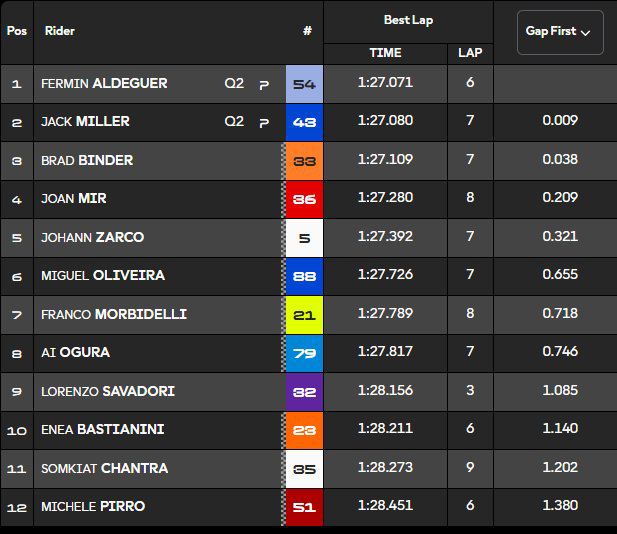The height and width of the screenshot is (534, 617).
Task: Click Joan Mir's red 36 badge
Action: (x=304, y=199)
